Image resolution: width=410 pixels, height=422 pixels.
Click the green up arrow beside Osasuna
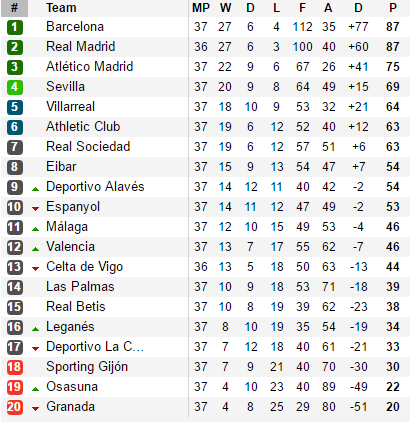35,389
